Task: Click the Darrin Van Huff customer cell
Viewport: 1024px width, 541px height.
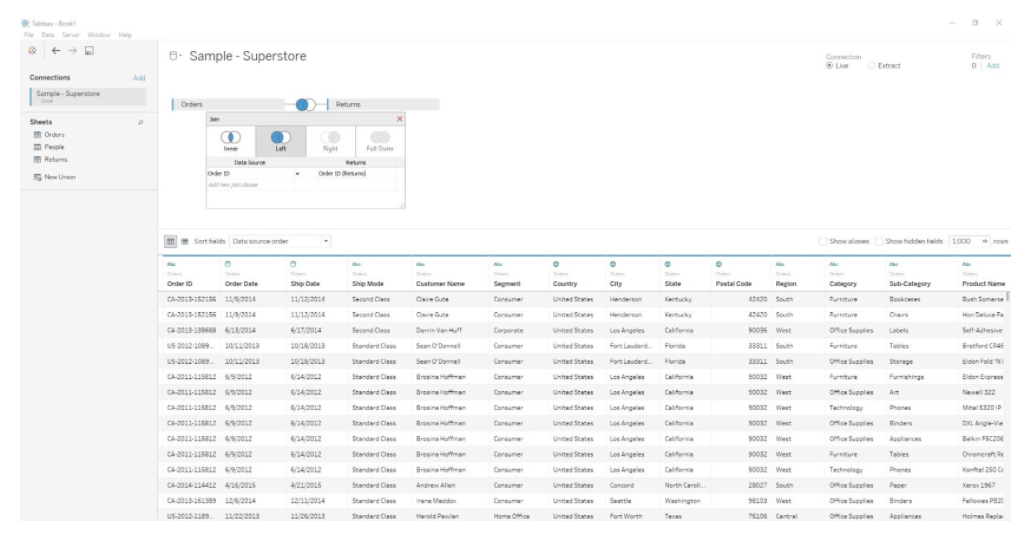Action: [439, 331]
